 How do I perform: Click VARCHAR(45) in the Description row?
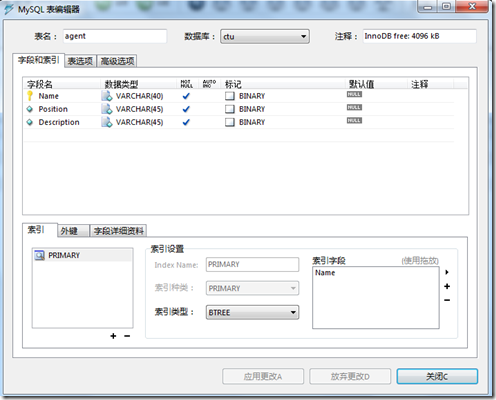point(140,122)
